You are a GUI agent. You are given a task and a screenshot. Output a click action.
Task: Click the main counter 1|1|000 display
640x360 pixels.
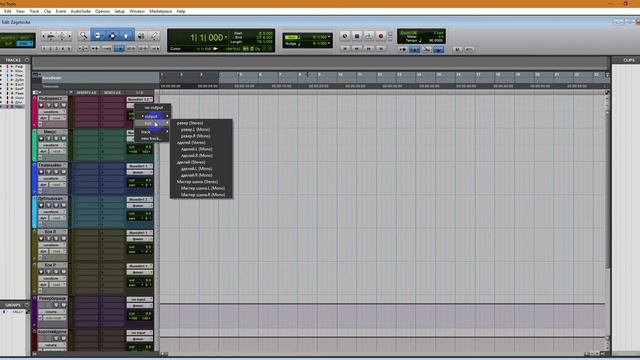206,38
